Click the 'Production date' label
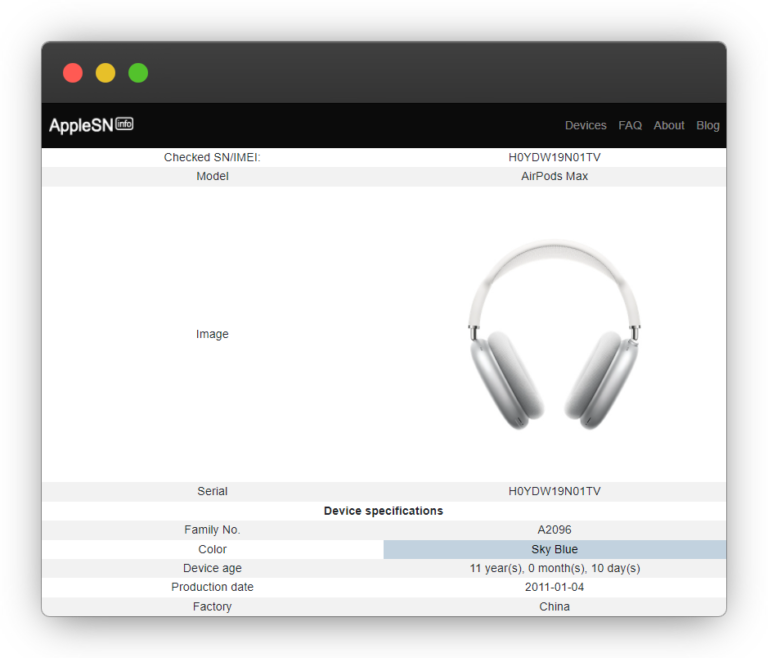768x658 pixels. 212,587
